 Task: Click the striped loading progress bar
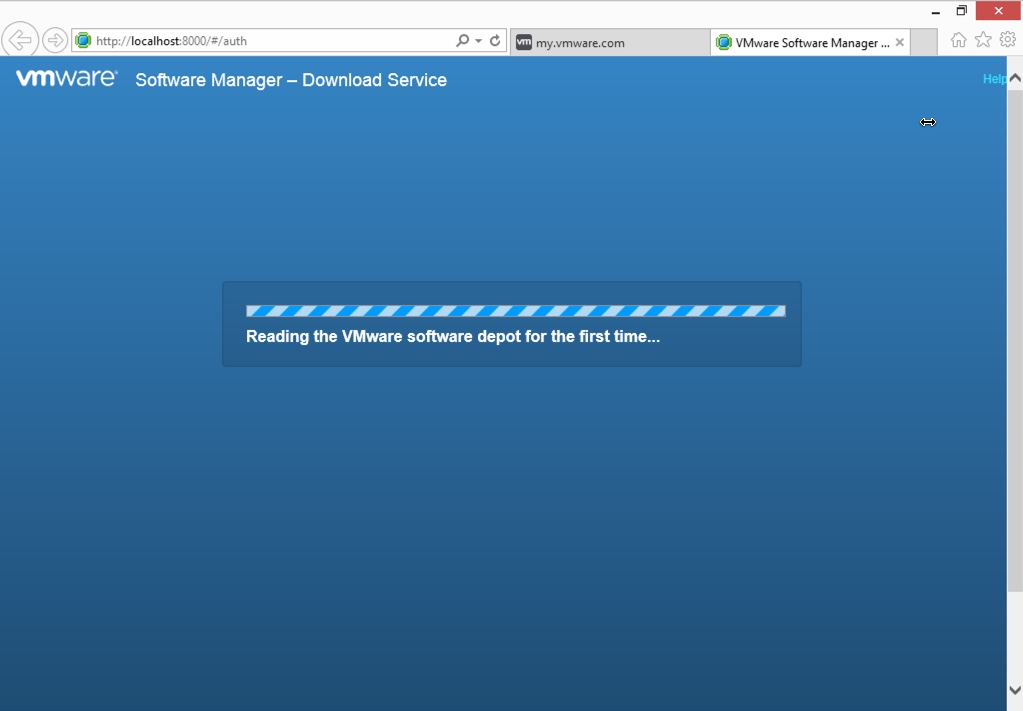click(515, 311)
